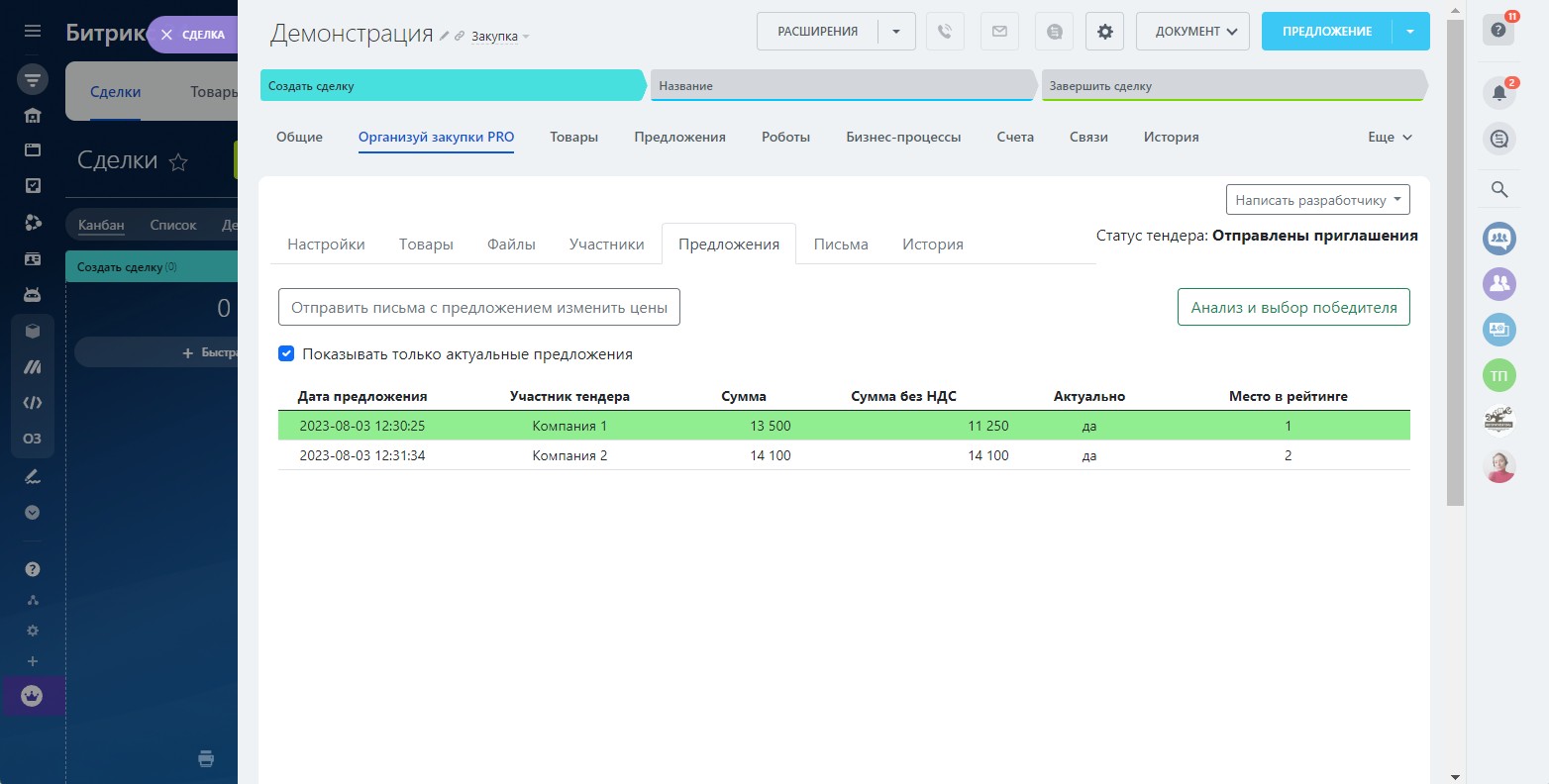Open the help question mark icon with badge
The height and width of the screenshot is (784, 1549).
pyautogui.click(x=1498, y=31)
